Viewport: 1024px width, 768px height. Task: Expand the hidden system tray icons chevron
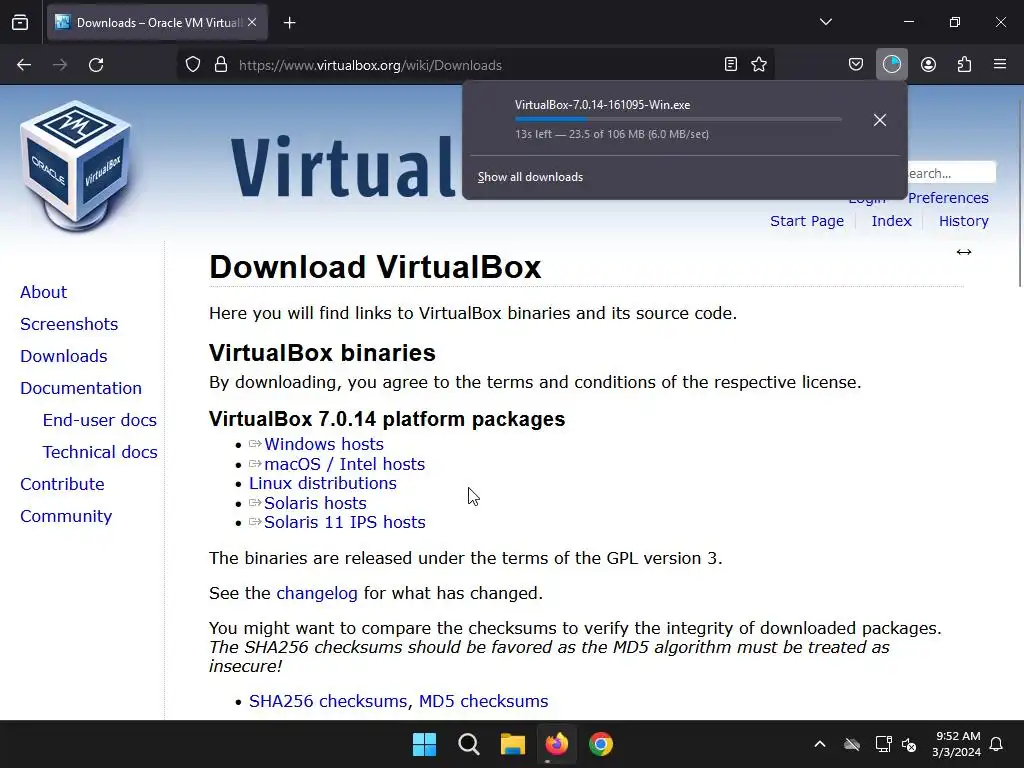[x=820, y=744]
